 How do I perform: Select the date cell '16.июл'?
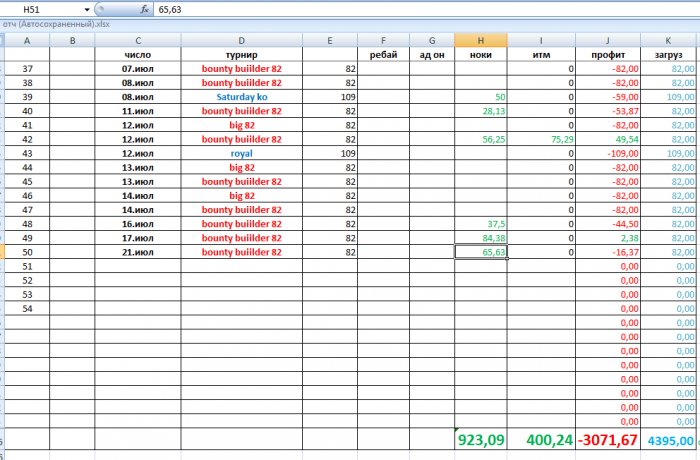(138, 224)
